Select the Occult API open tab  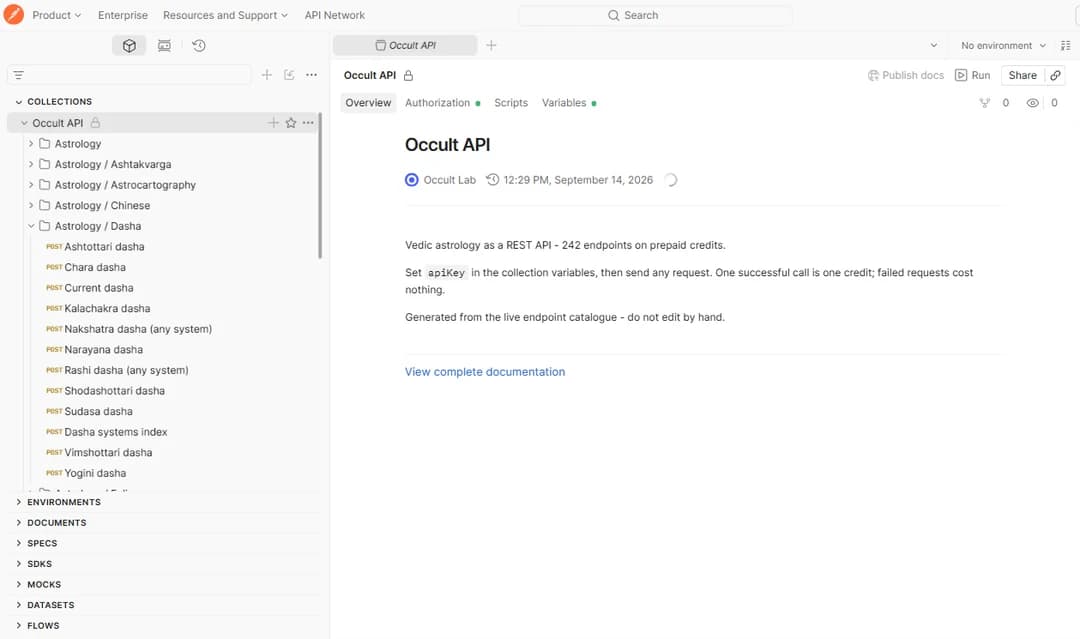point(405,45)
